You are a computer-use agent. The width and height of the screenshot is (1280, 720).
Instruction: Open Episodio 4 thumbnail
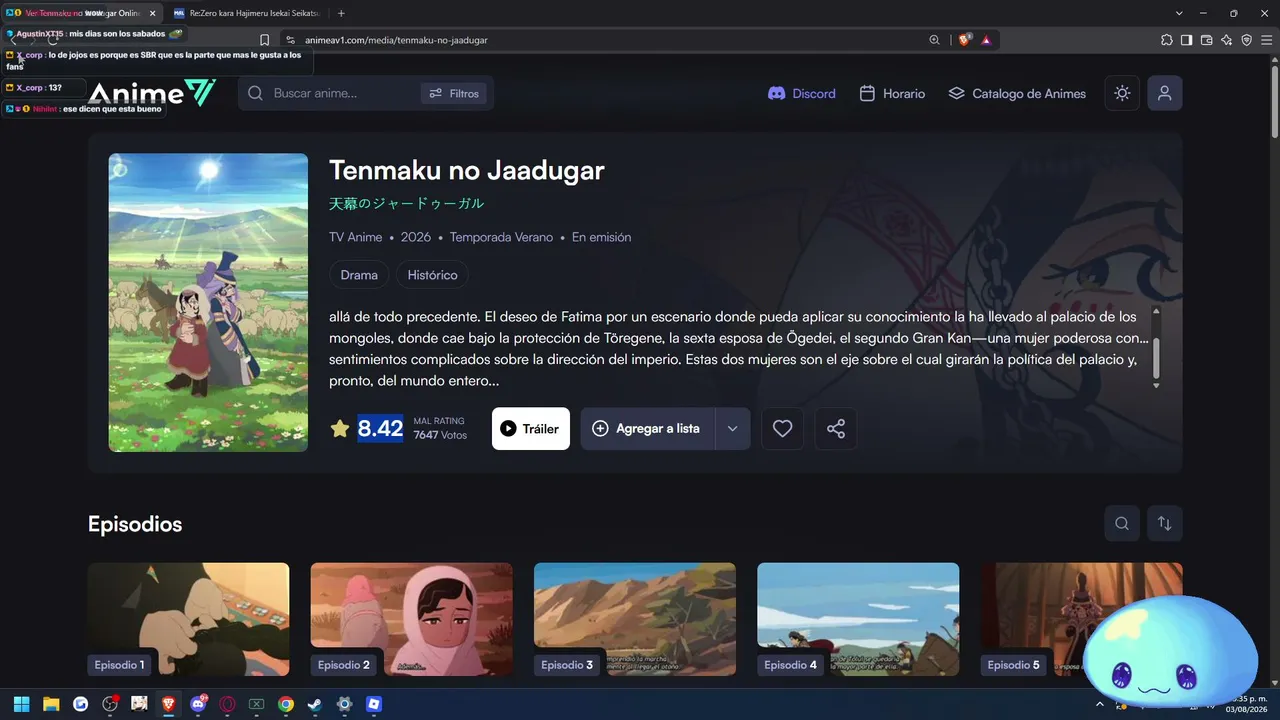(858, 619)
